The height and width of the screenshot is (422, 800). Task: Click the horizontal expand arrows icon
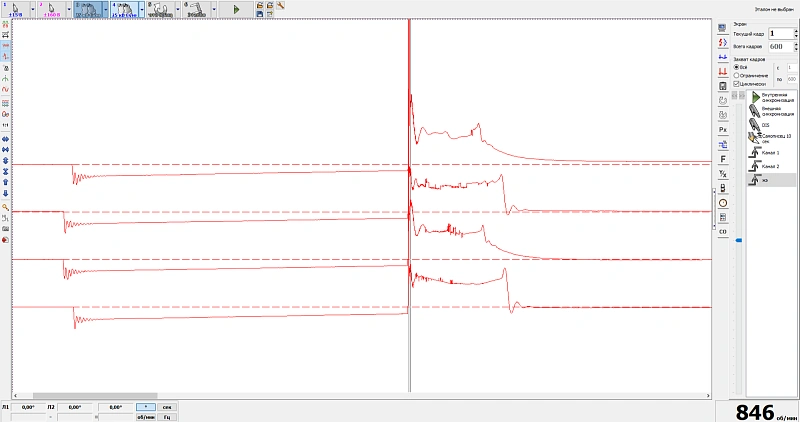pos(5,139)
